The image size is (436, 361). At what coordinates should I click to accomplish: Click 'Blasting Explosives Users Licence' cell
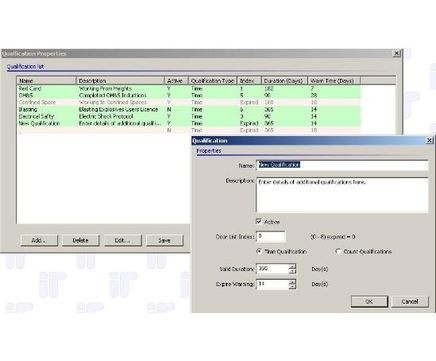118,109
